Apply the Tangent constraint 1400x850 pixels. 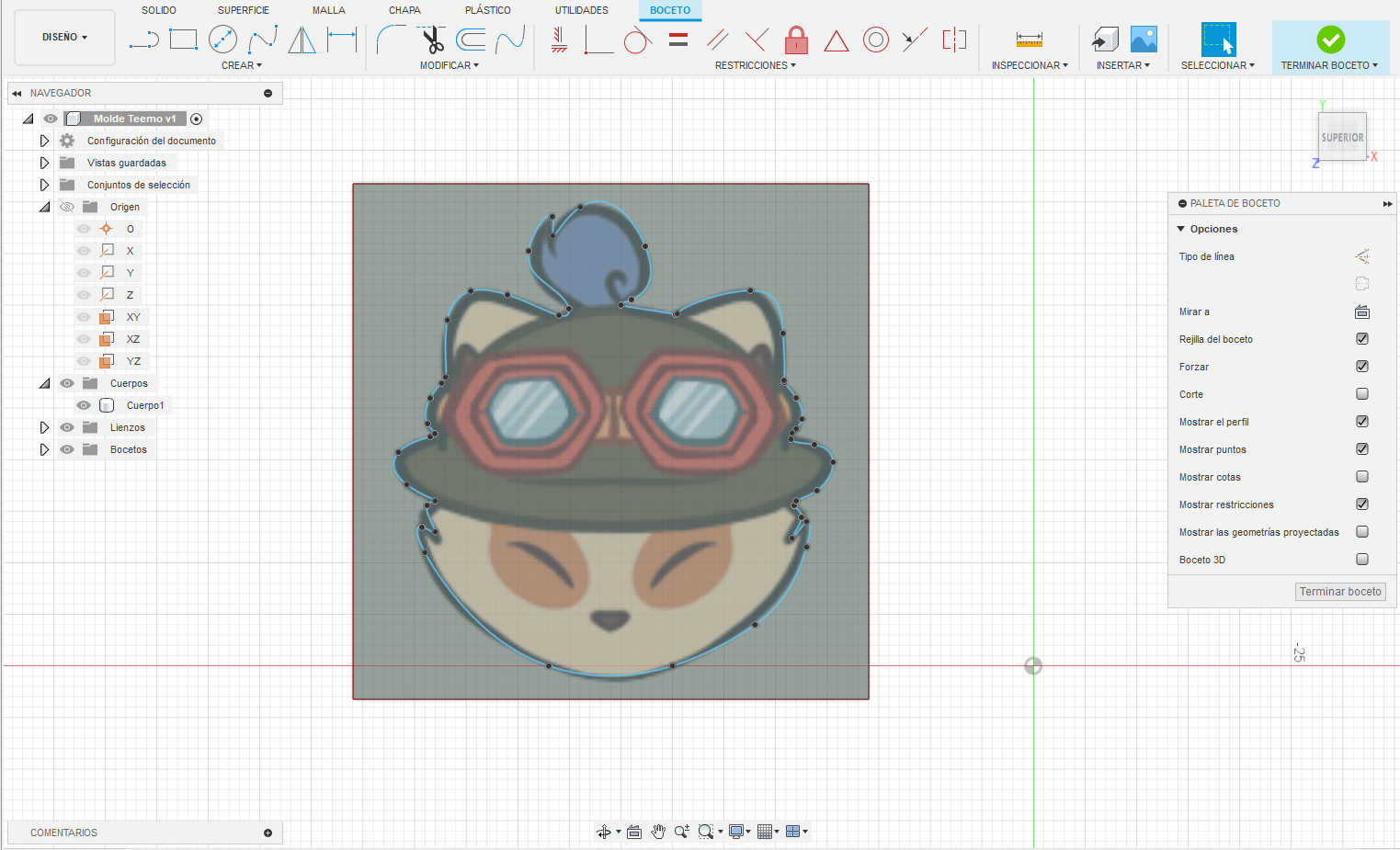(x=637, y=40)
